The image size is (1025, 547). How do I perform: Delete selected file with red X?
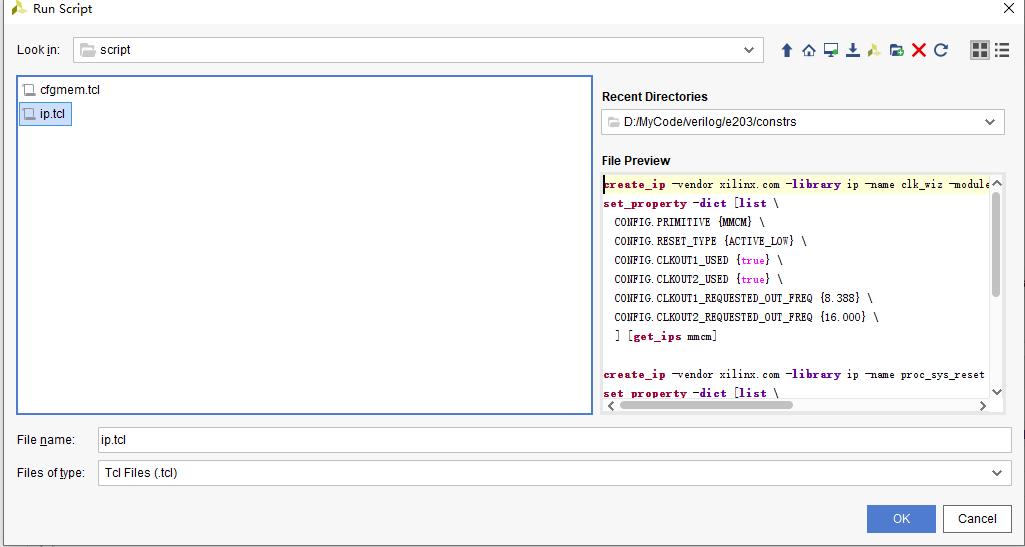919,50
